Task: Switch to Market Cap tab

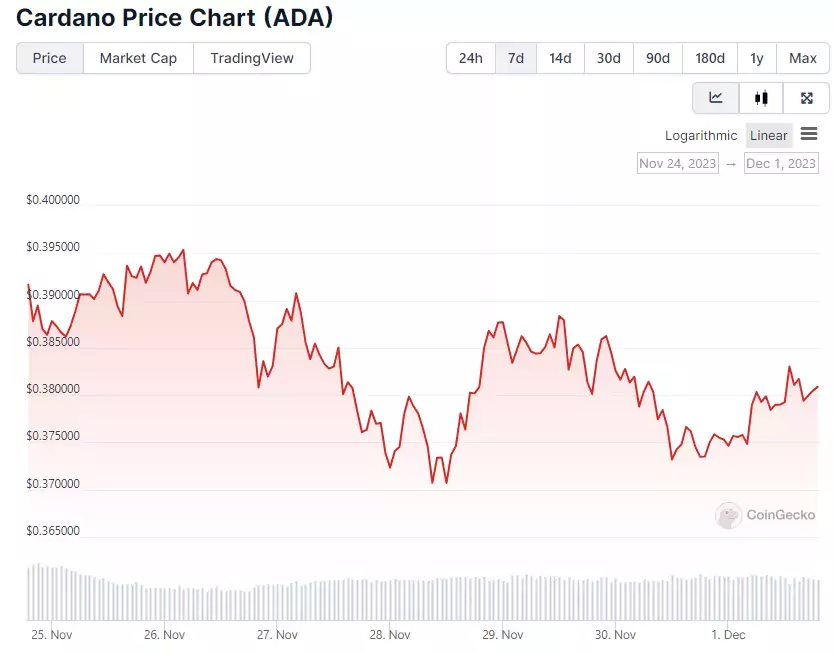Action: coord(138,58)
